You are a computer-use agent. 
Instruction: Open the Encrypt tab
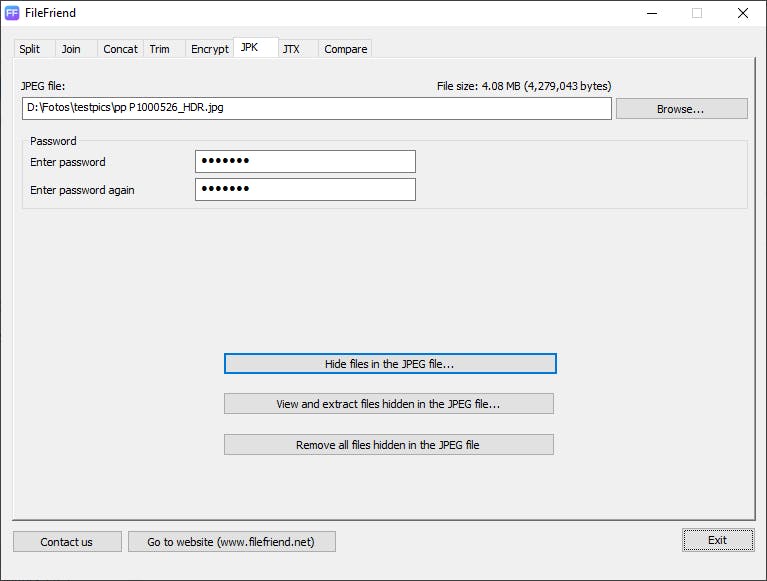pyautogui.click(x=210, y=49)
